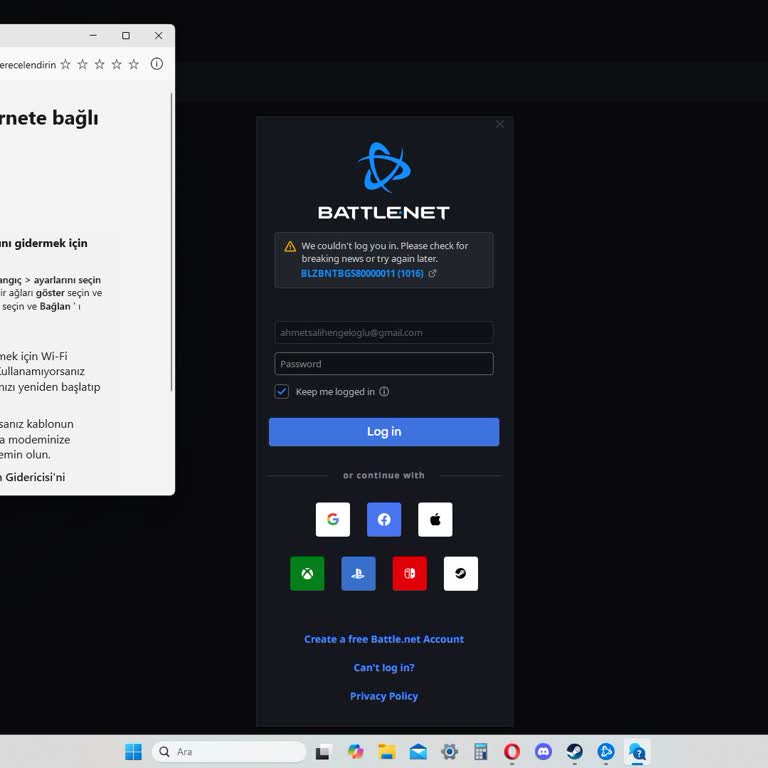This screenshot has height=768, width=768.
Task: Close the help window
Action: (x=158, y=35)
